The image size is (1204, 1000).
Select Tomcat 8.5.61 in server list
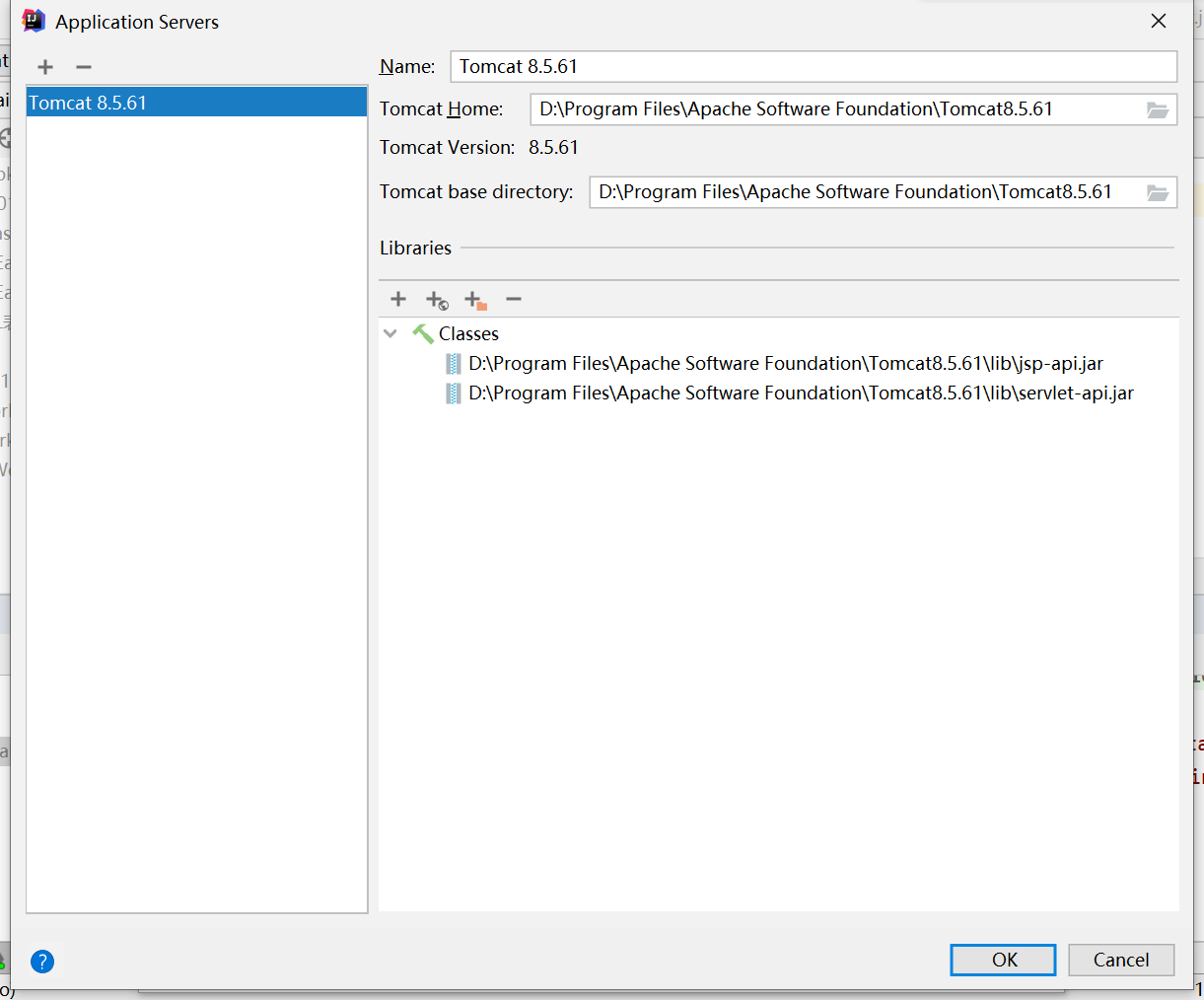tap(197, 103)
